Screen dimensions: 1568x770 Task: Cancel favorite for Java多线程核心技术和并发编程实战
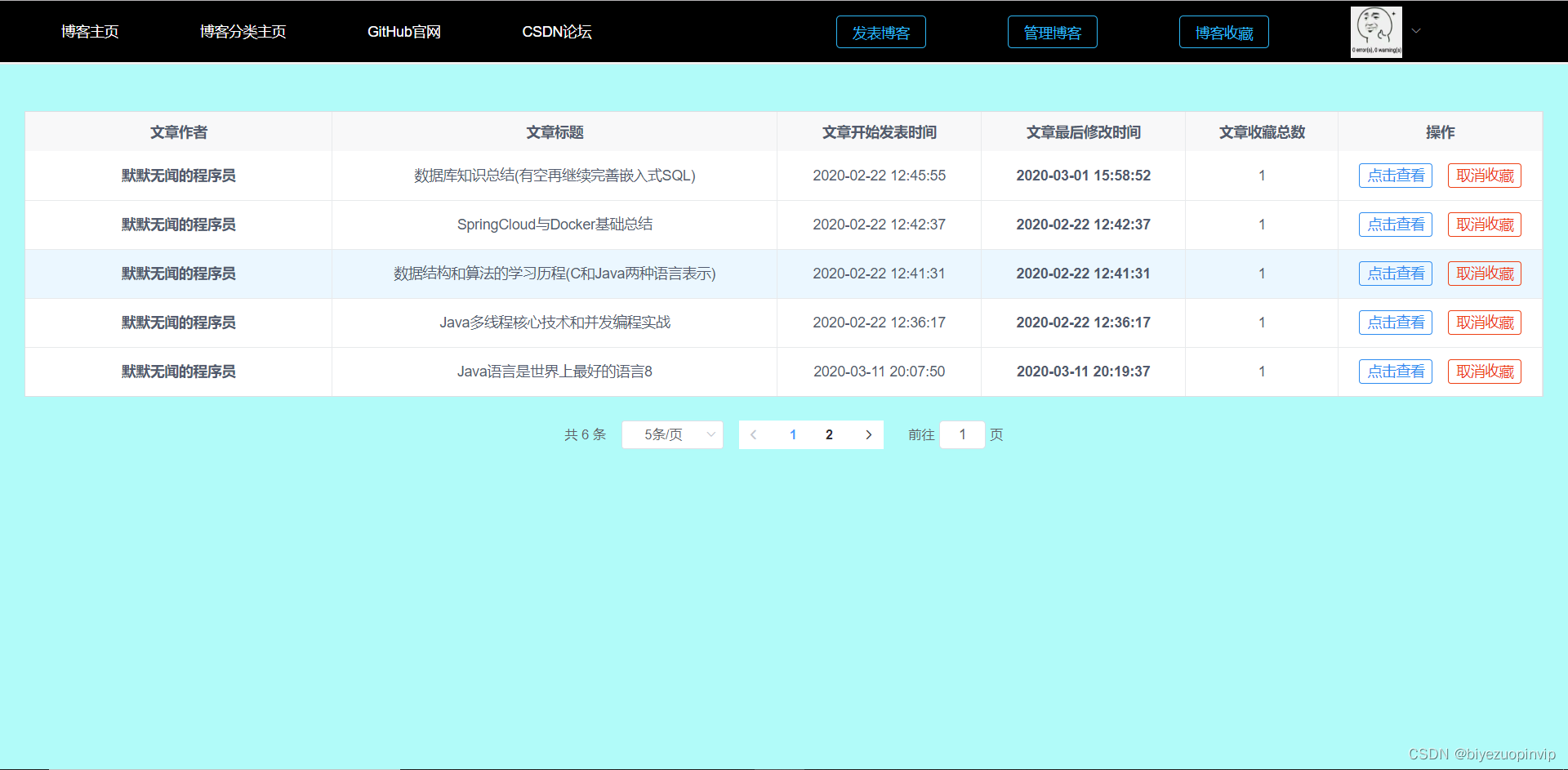[1485, 323]
